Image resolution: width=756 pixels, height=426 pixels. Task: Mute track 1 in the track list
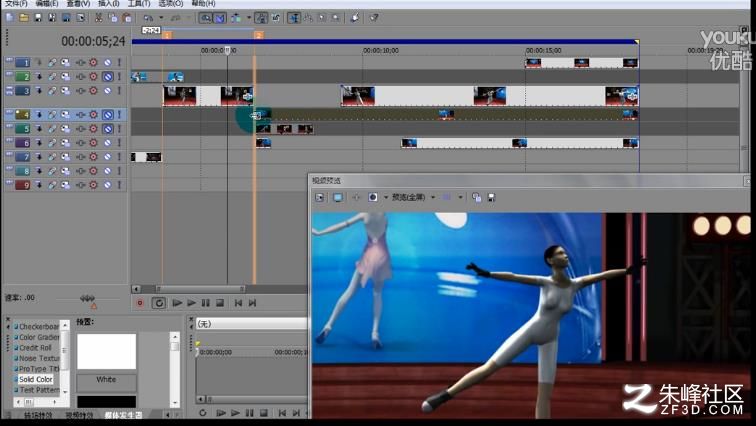(x=108, y=63)
